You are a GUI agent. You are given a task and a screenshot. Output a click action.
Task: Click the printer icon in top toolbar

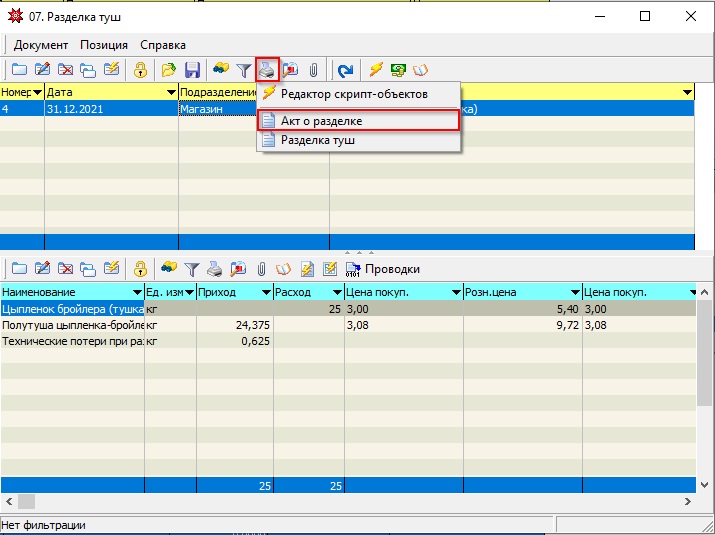point(267,70)
